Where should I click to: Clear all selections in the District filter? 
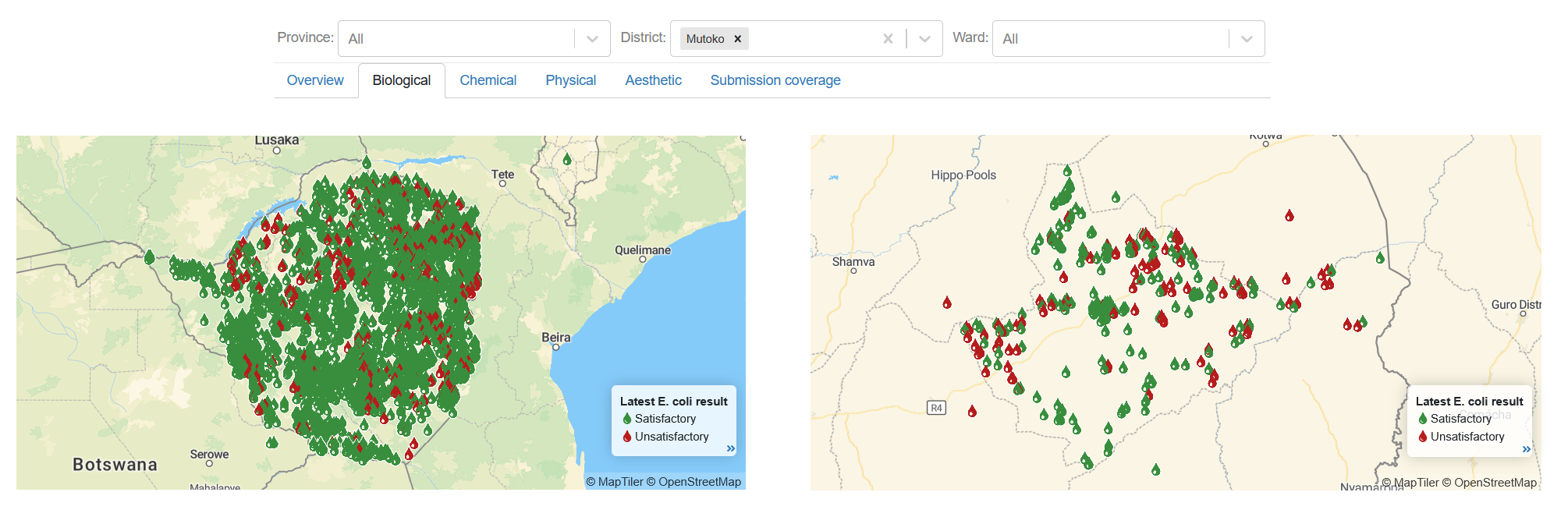pyautogui.click(x=888, y=39)
